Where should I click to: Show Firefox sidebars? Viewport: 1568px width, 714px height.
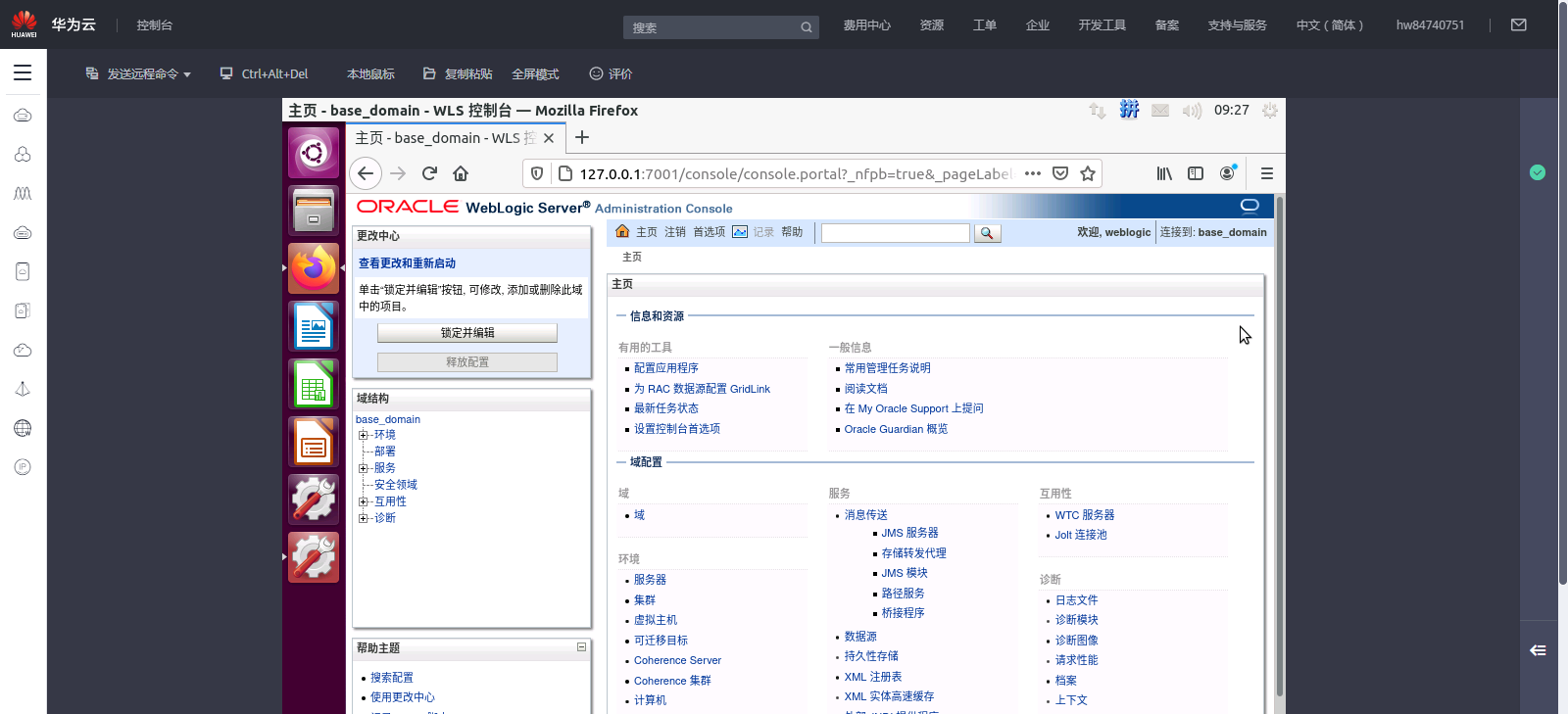1196,173
